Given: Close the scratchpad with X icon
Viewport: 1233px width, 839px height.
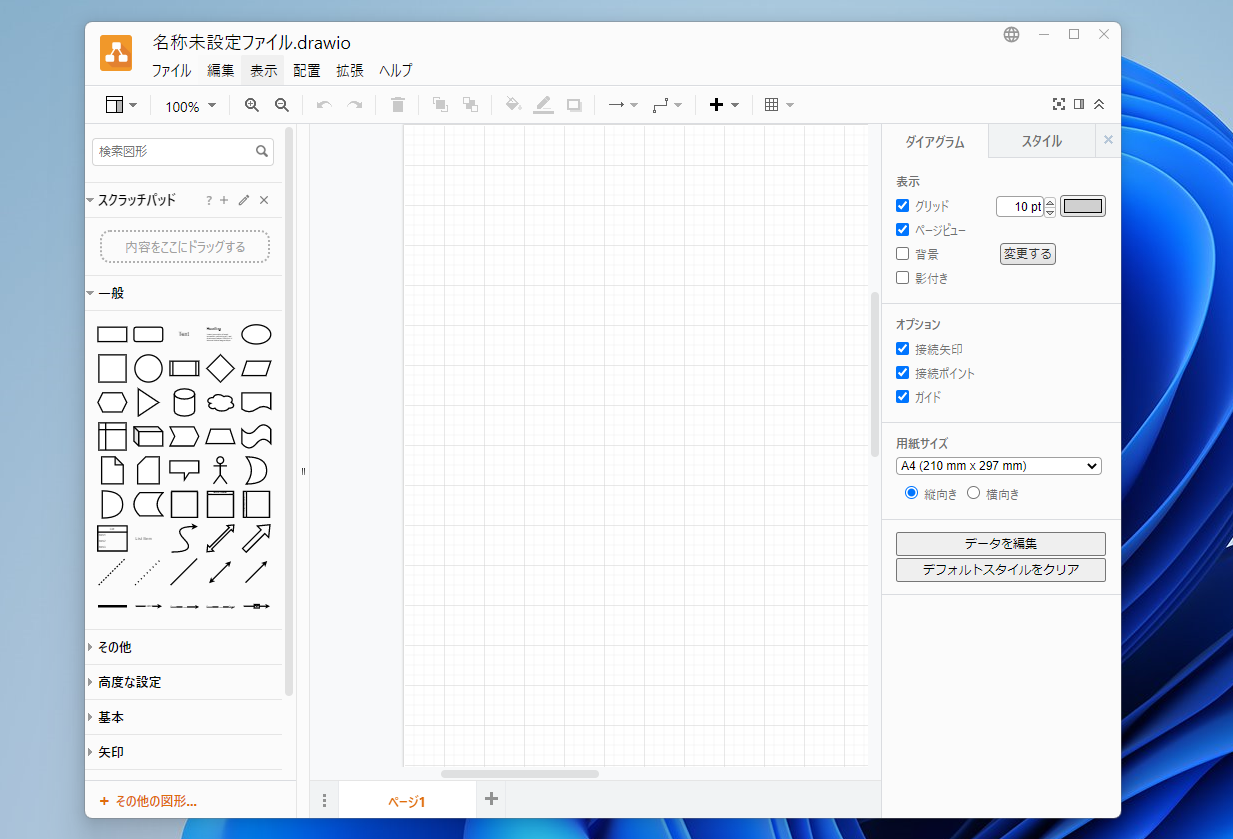Looking at the screenshot, I should click(x=264, y=200).
